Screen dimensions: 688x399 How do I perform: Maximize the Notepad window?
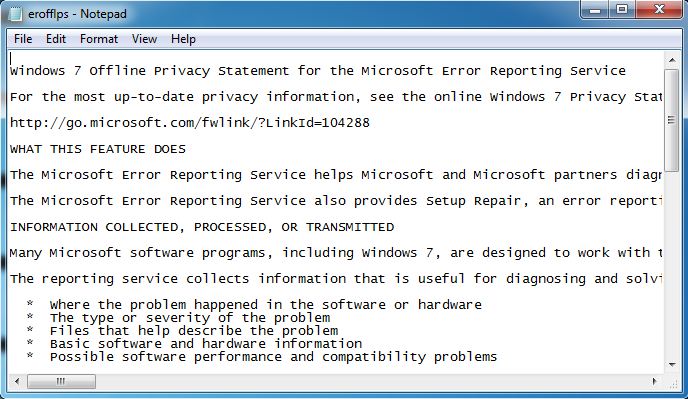621,10
